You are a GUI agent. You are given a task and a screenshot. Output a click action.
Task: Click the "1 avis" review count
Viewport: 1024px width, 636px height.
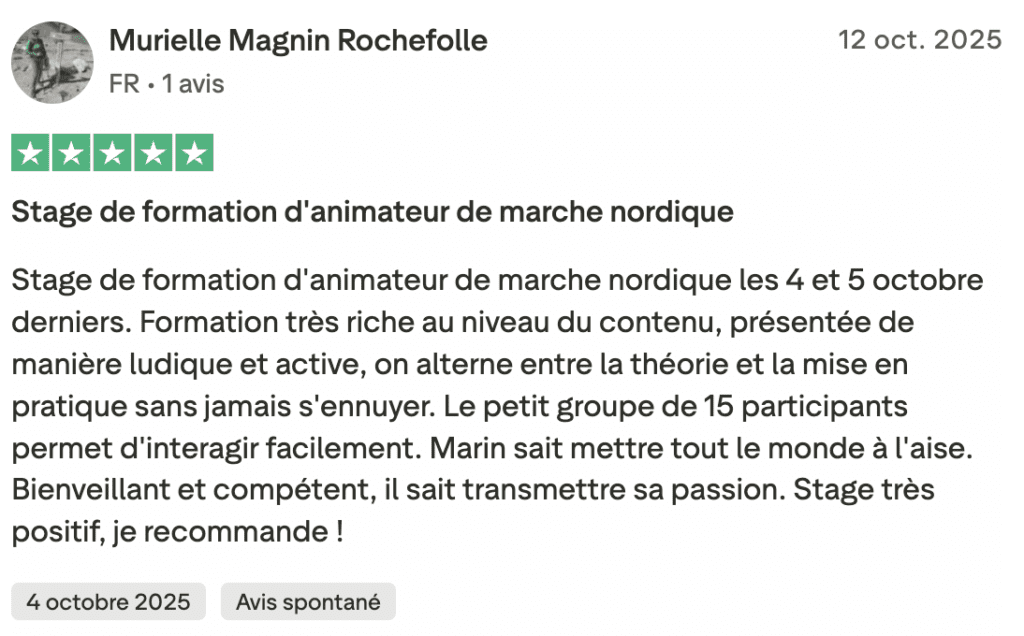pyautogui.click(x=193, y=84)
